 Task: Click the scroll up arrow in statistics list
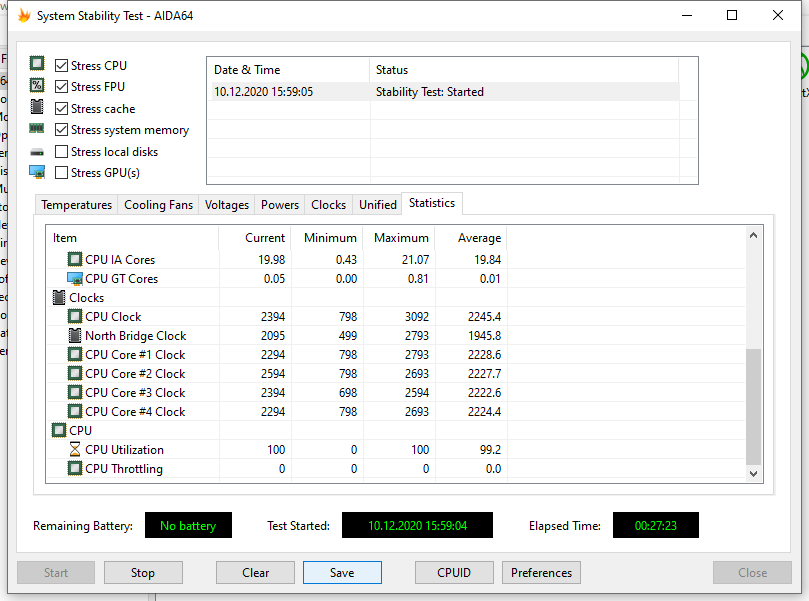coord(753,235)
